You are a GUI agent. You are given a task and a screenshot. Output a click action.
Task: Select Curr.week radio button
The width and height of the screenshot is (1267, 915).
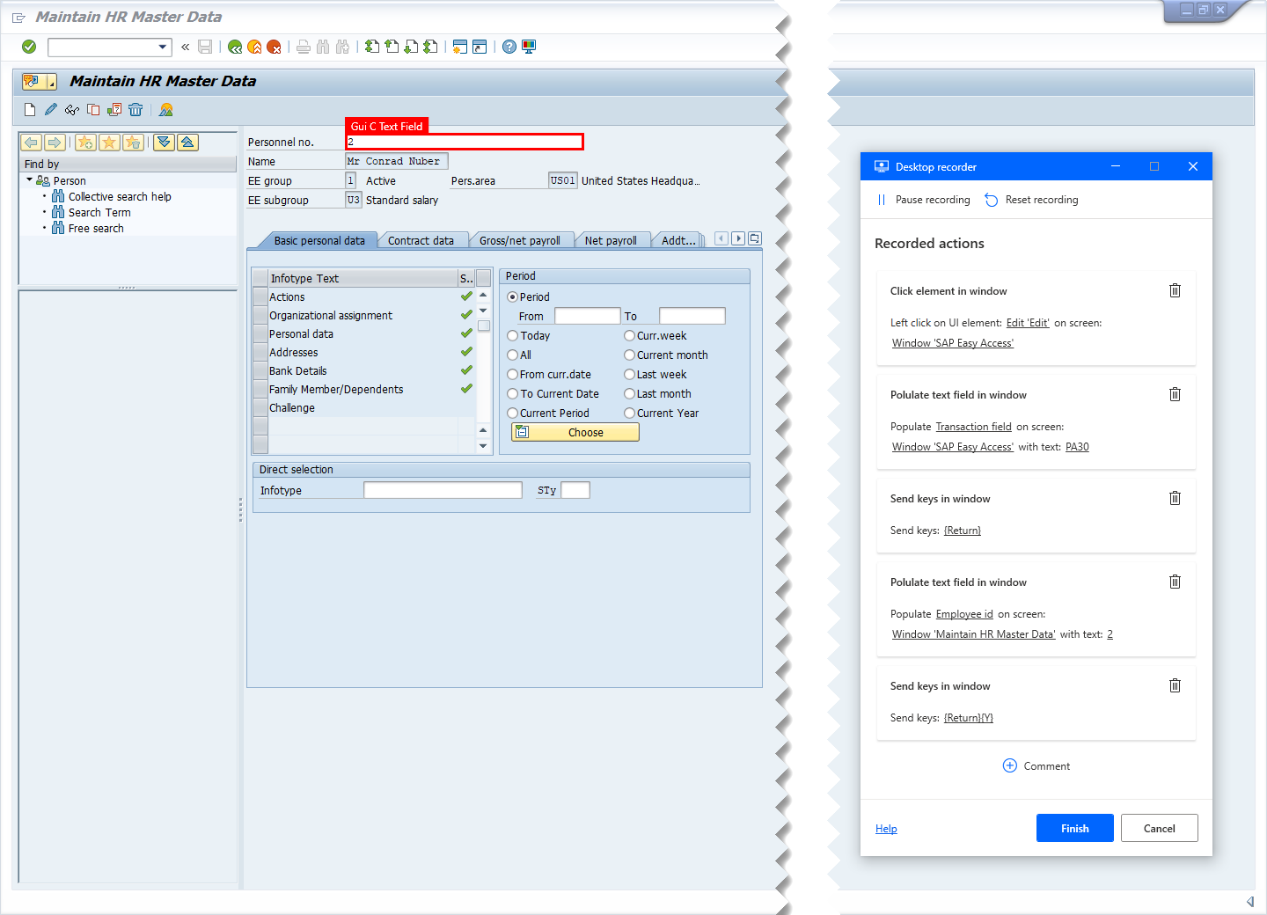tap(630, 336)
